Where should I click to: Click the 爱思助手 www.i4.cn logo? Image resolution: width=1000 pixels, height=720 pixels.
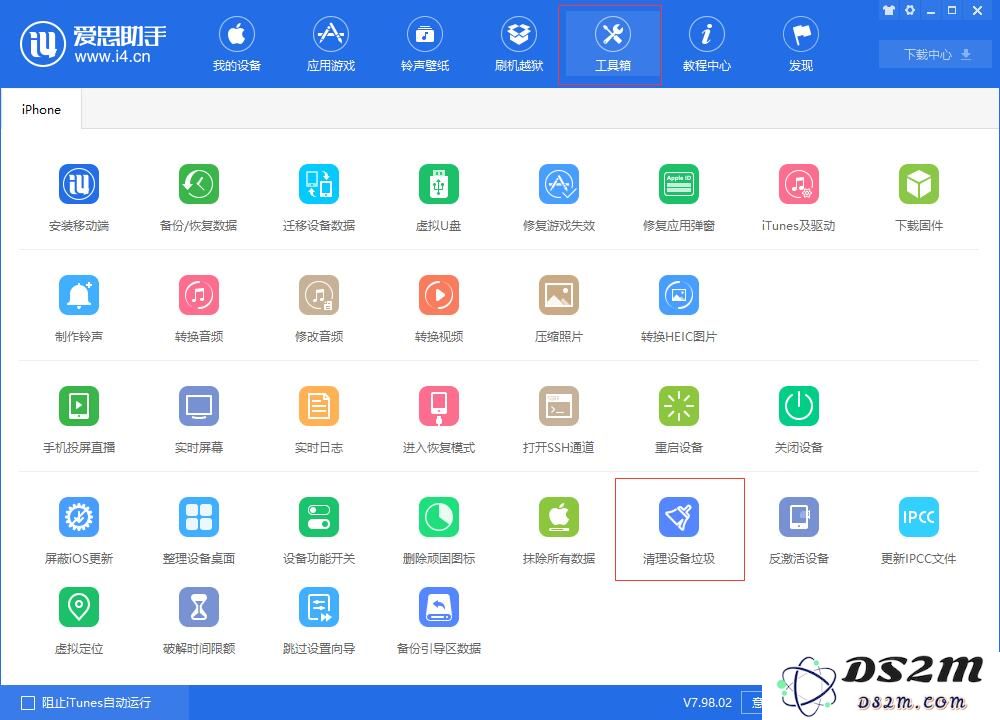tap(93, 44)
